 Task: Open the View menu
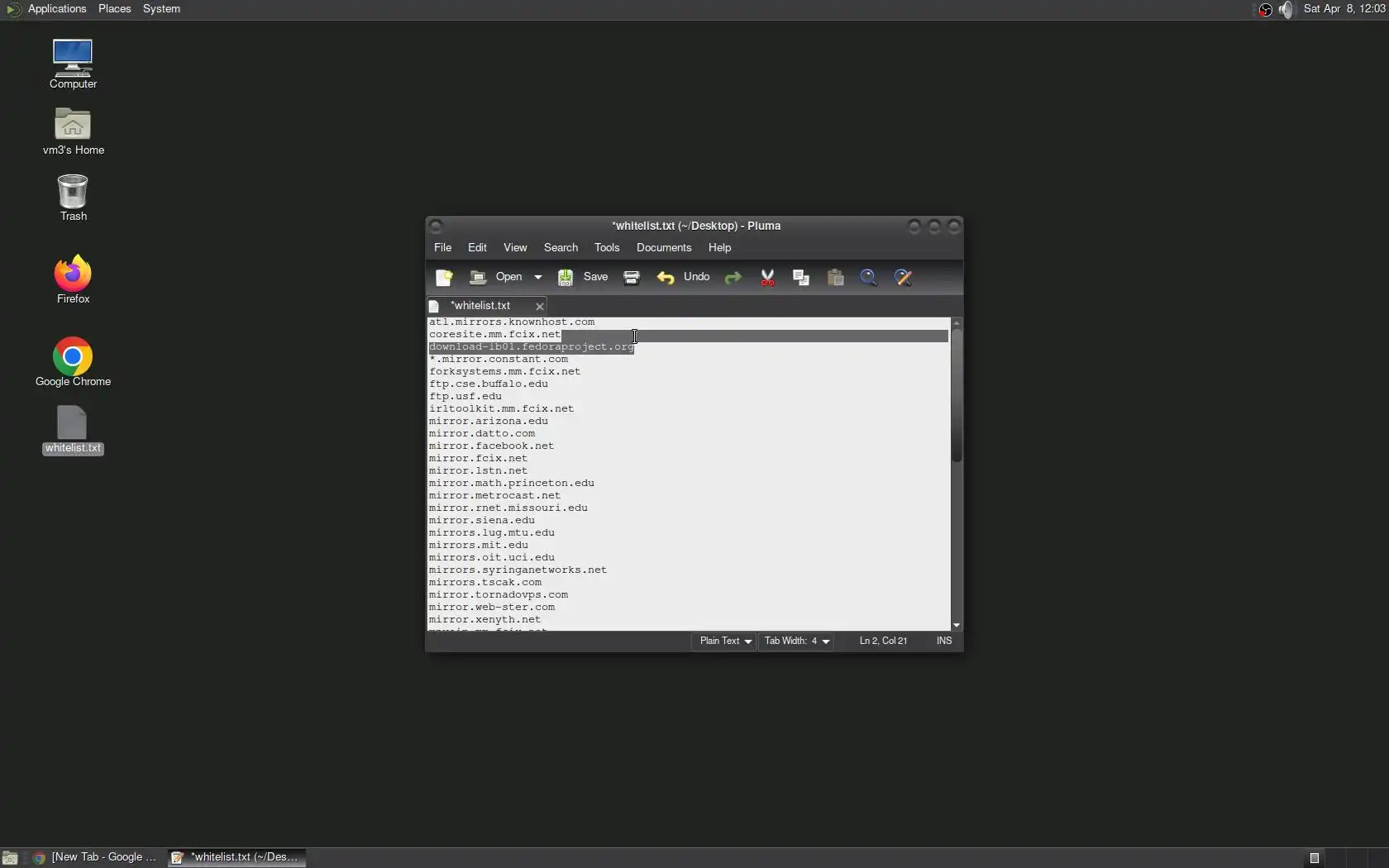pyautogui.click(x=515, y=248)
